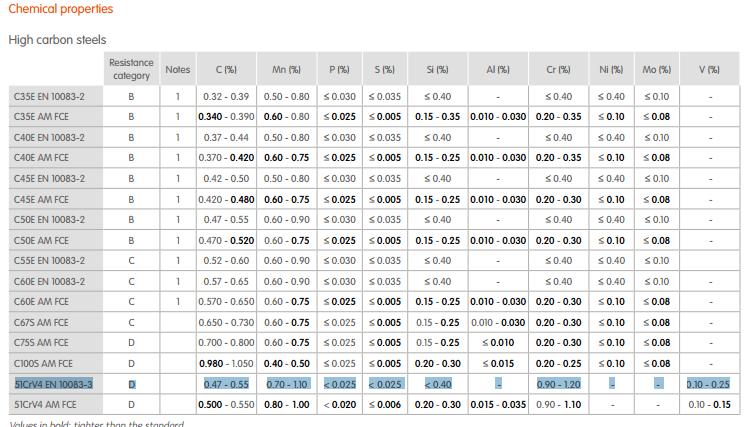Click carbon value '0.650 - 0.730'
Viewport: 748px width, 427px height.
[x=226, y=323]
